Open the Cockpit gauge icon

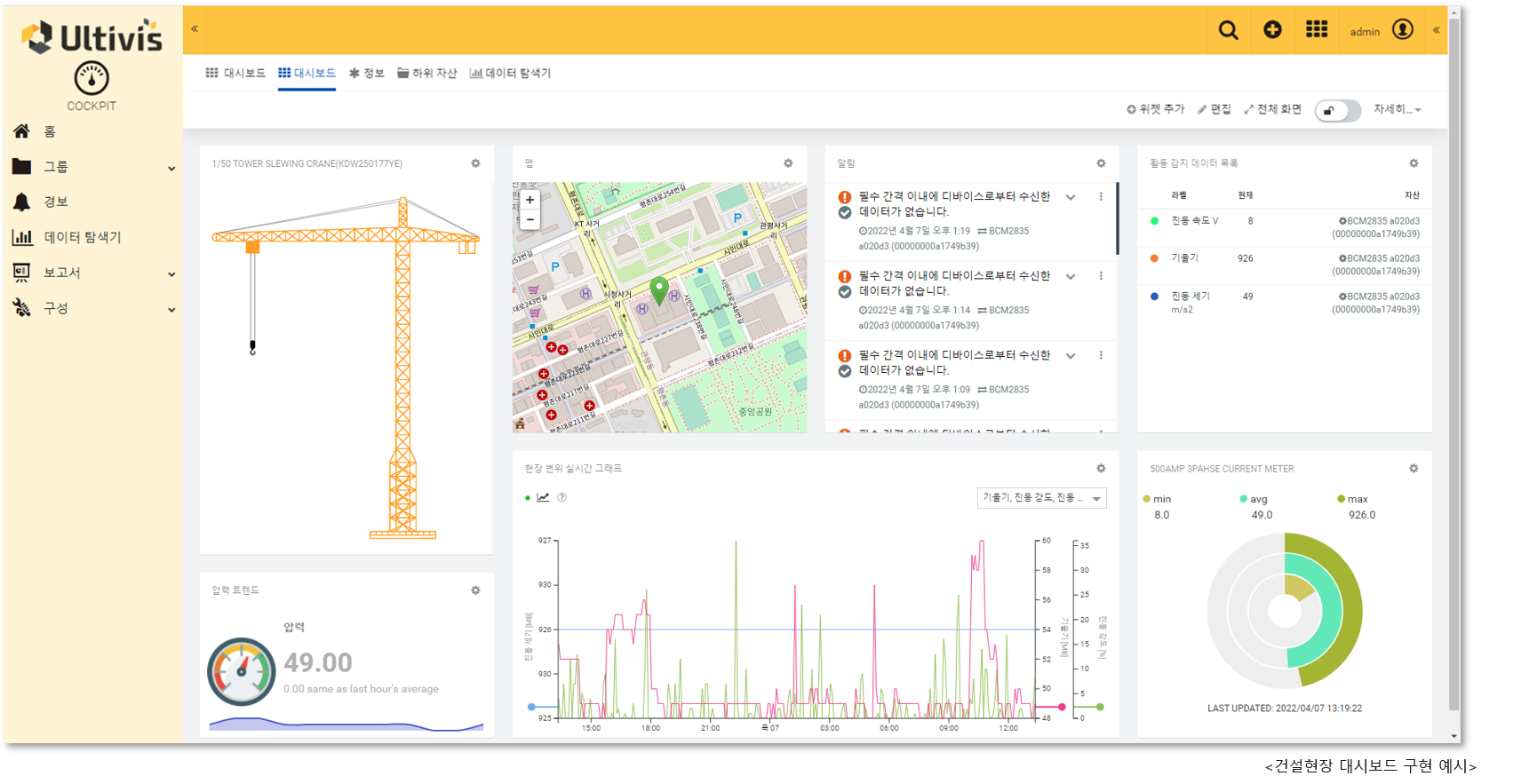tap(92, 79)
